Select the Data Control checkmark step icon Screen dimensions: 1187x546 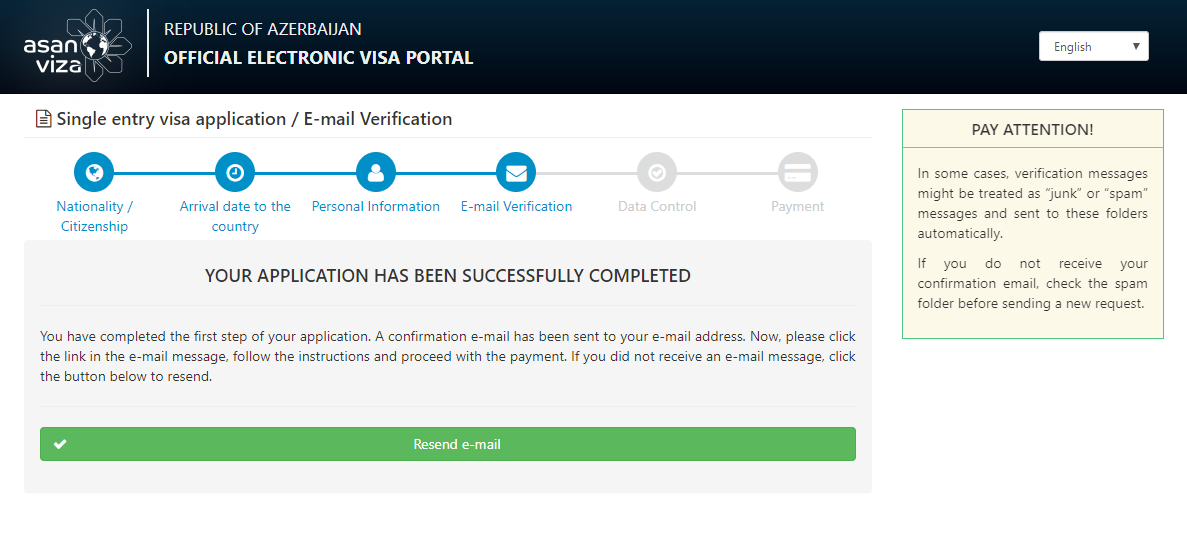(x=657, y=173)
